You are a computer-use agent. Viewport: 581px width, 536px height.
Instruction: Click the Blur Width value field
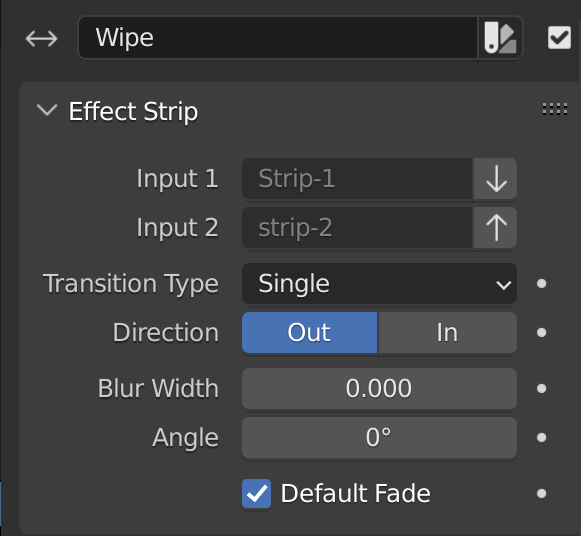tap(379, 389)
